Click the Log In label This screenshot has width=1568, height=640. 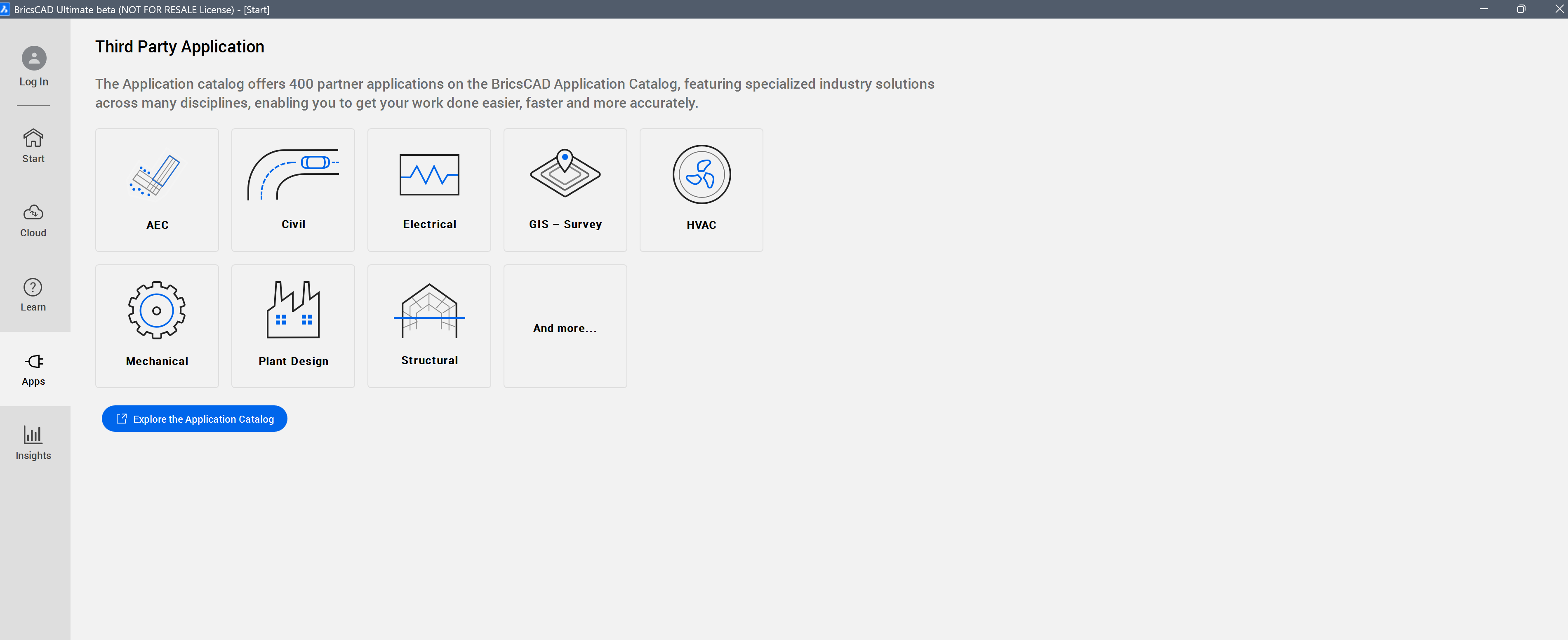[x=33, y=82]
